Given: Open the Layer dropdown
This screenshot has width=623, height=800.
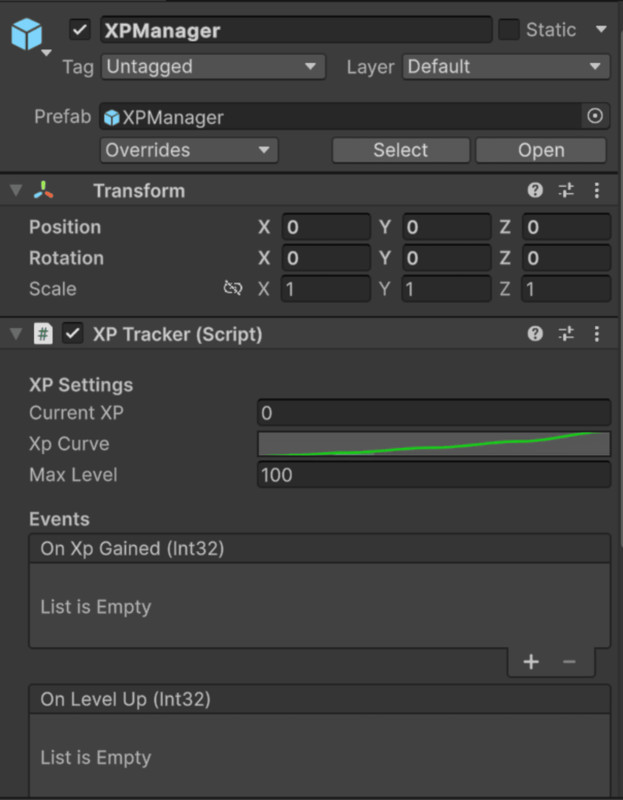Looking at the screenshot, I should click(505, 67).
